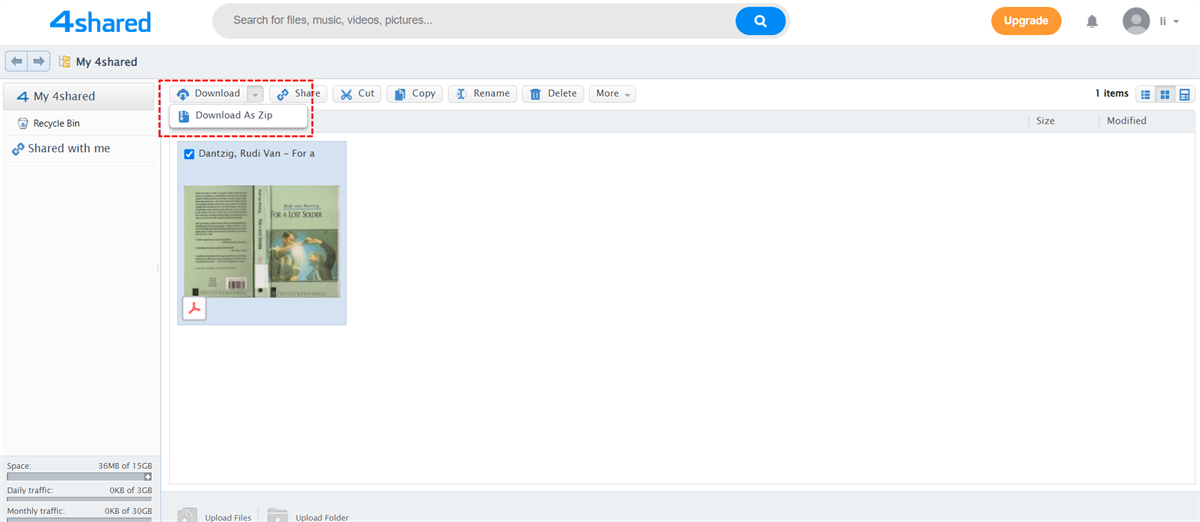This screenshot has height=522, width=1200.
Task: Click the 36MB of 15GB text
Action: (x=125, y=466)
